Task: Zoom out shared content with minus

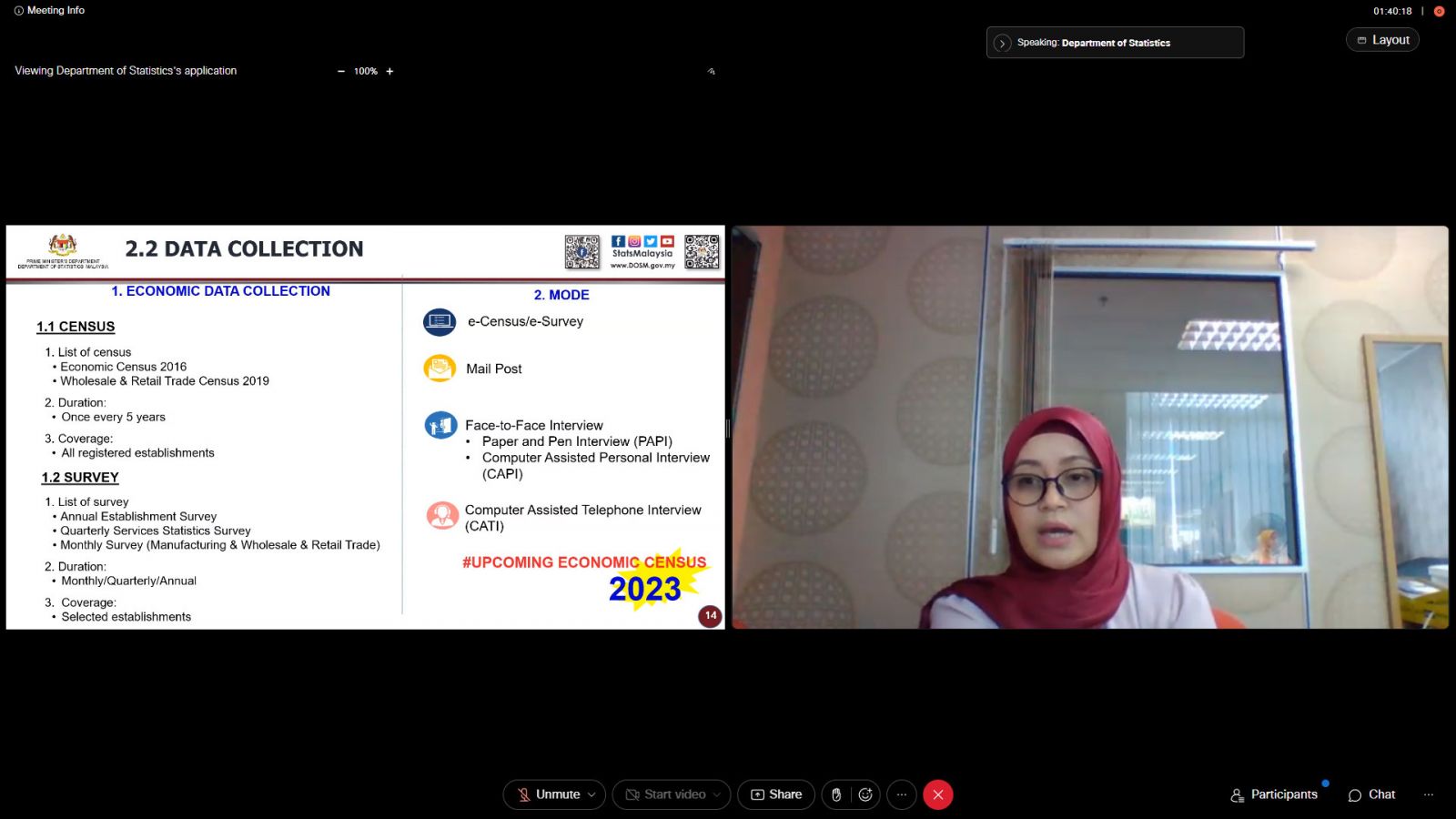Action: (341, 71)
